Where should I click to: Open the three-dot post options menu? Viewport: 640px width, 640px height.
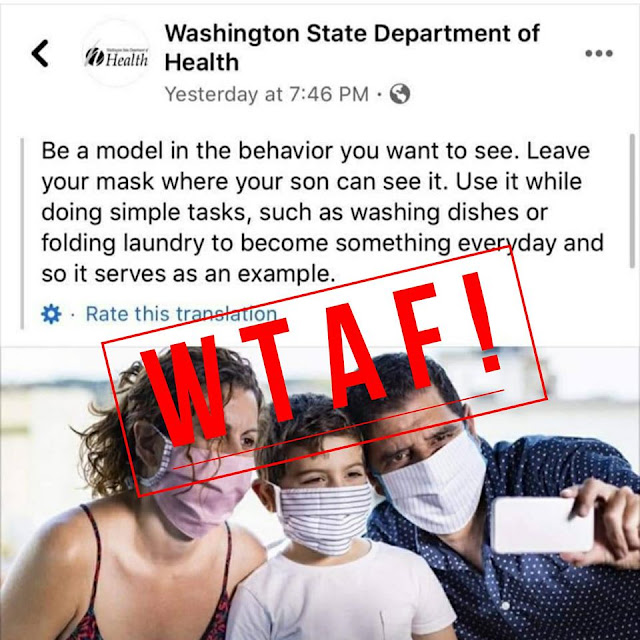pyautogui.click(x=599, y=53)
